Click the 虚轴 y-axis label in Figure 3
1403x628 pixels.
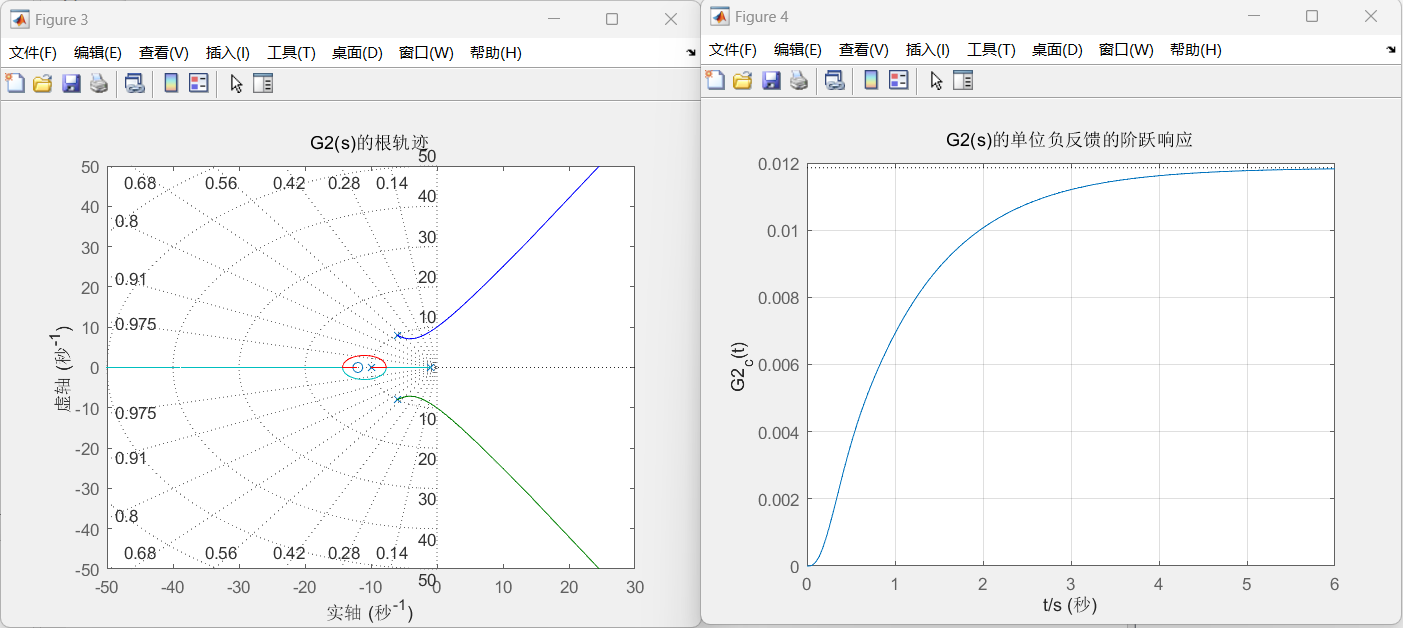tap(65, 367)
